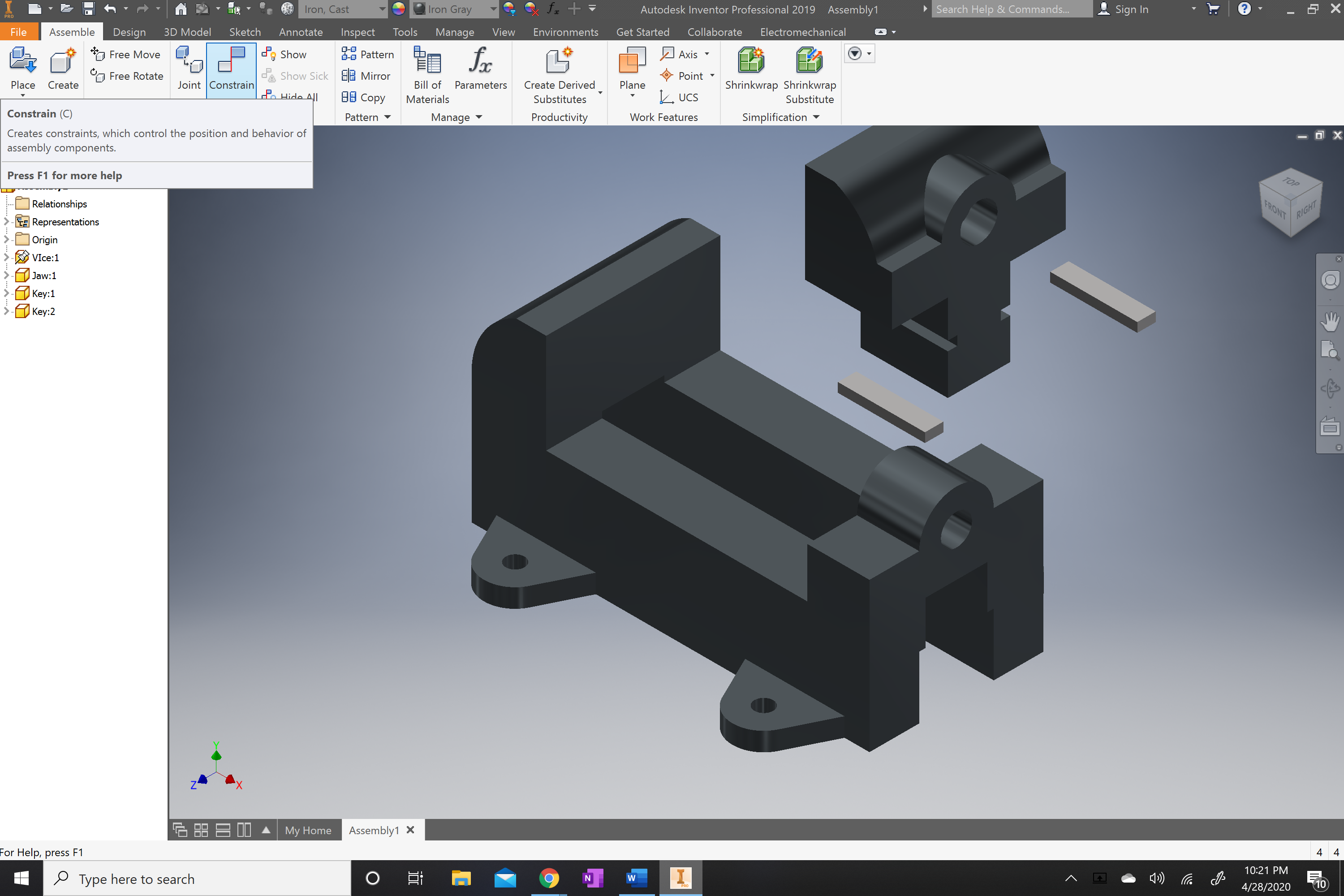The height and width of the screenshot is (896, 1344).
Task: Select the work Plane tool
Action: [632, 69]
